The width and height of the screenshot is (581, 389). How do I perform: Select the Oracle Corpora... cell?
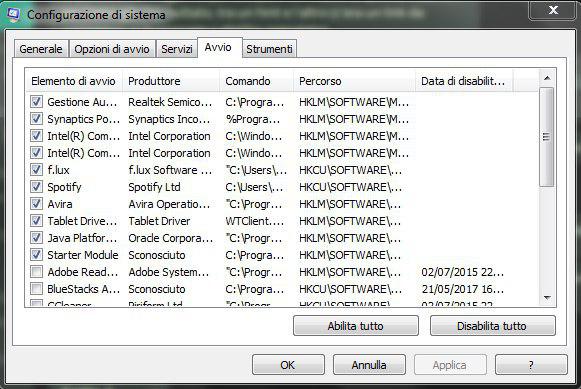(x=171, y=238)
